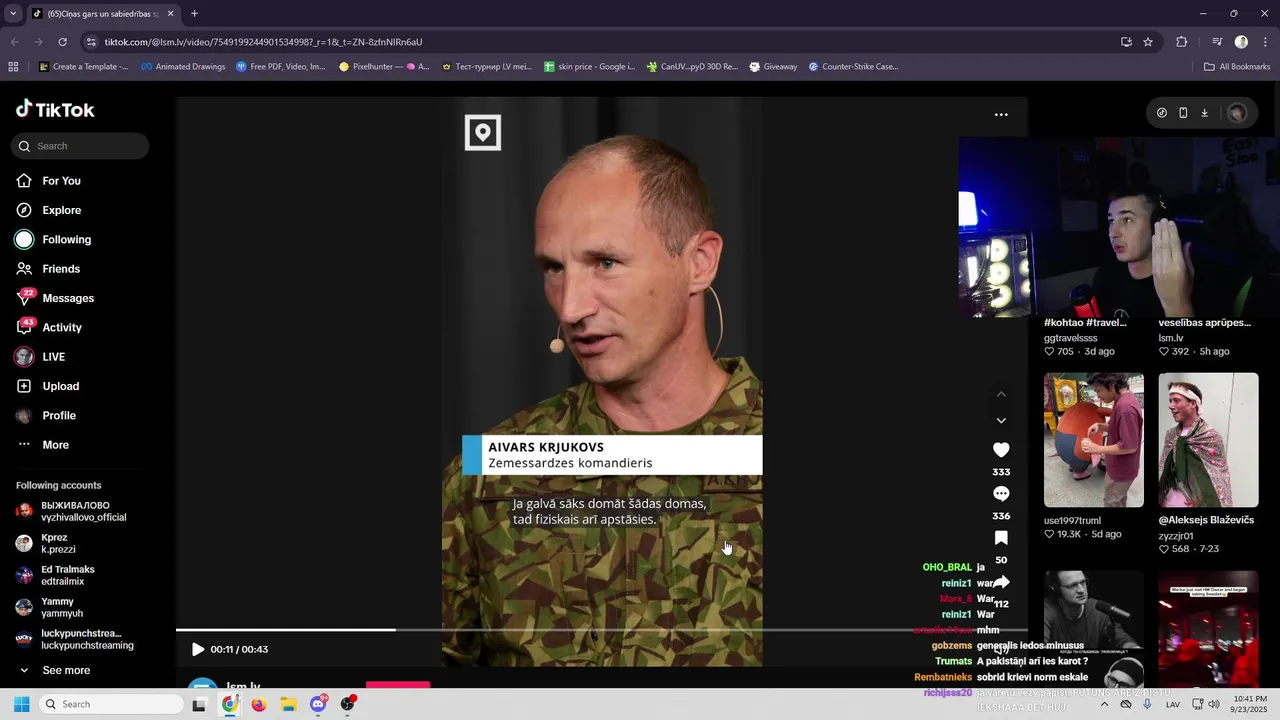Open the tab search dropdown arrow
The image size is (1280, 720).
[13, 14]
